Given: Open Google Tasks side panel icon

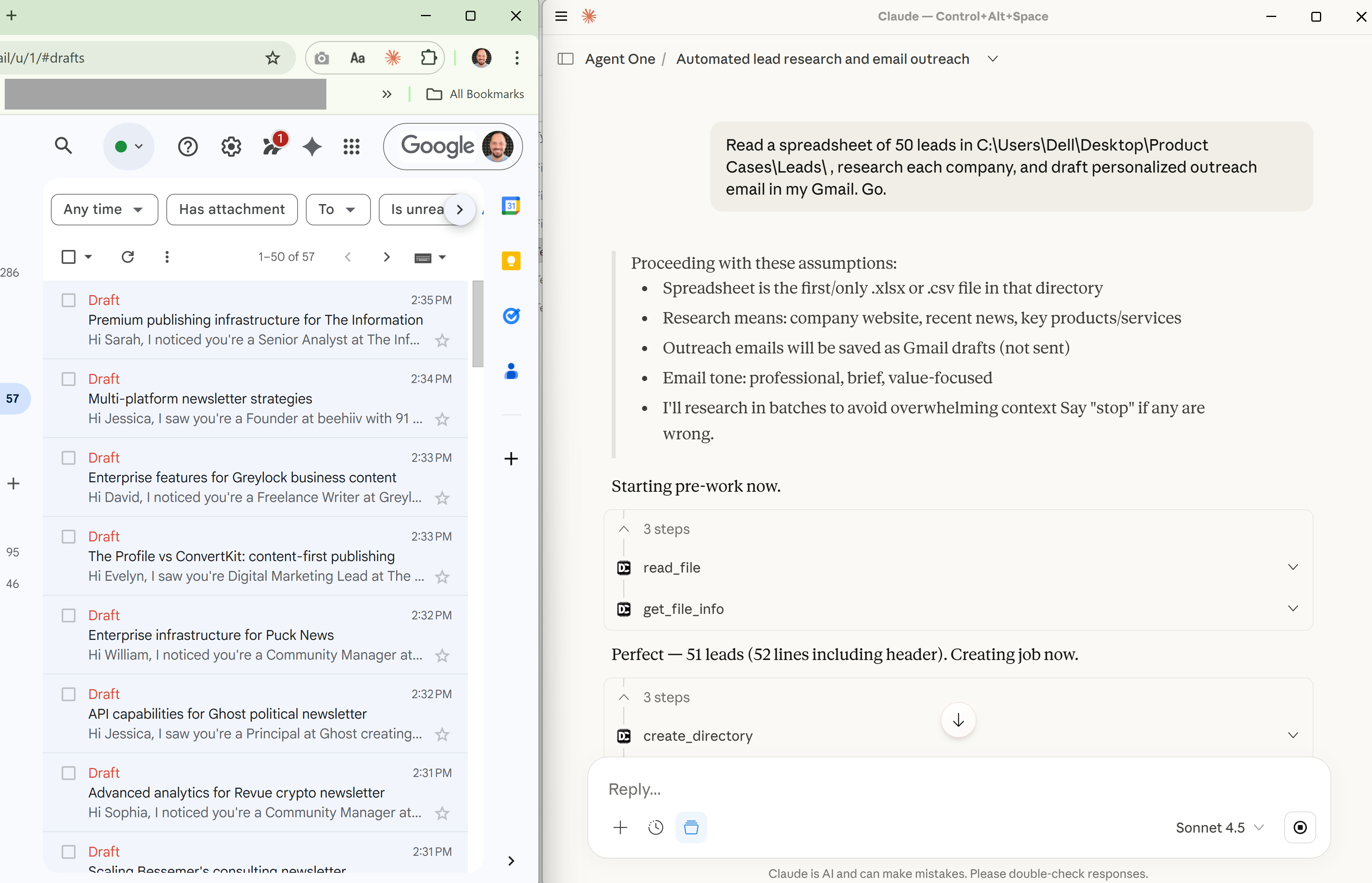Looking at the screenshot, I should [x=510, y=316].
